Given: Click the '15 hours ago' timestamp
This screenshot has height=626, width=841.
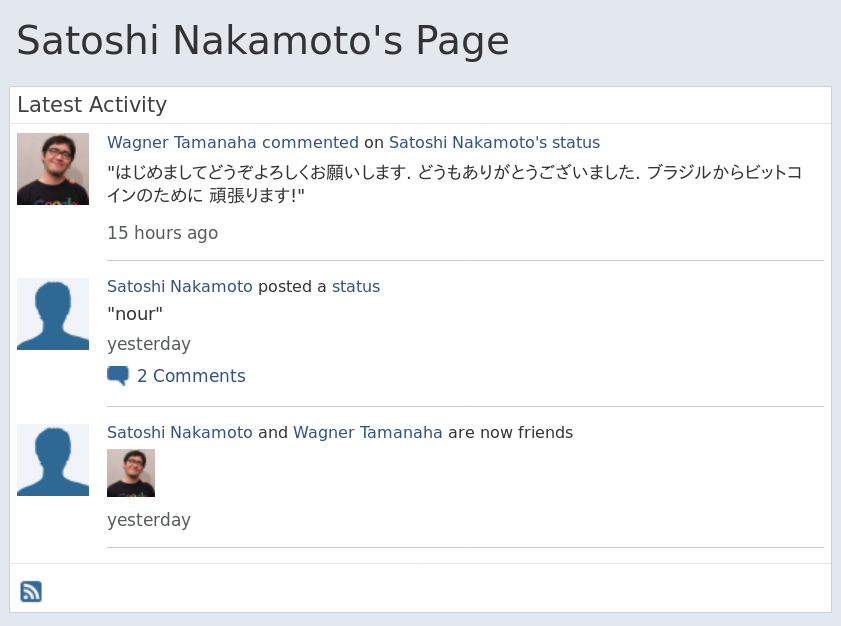Looking at the screenshot, I should 163,233.
